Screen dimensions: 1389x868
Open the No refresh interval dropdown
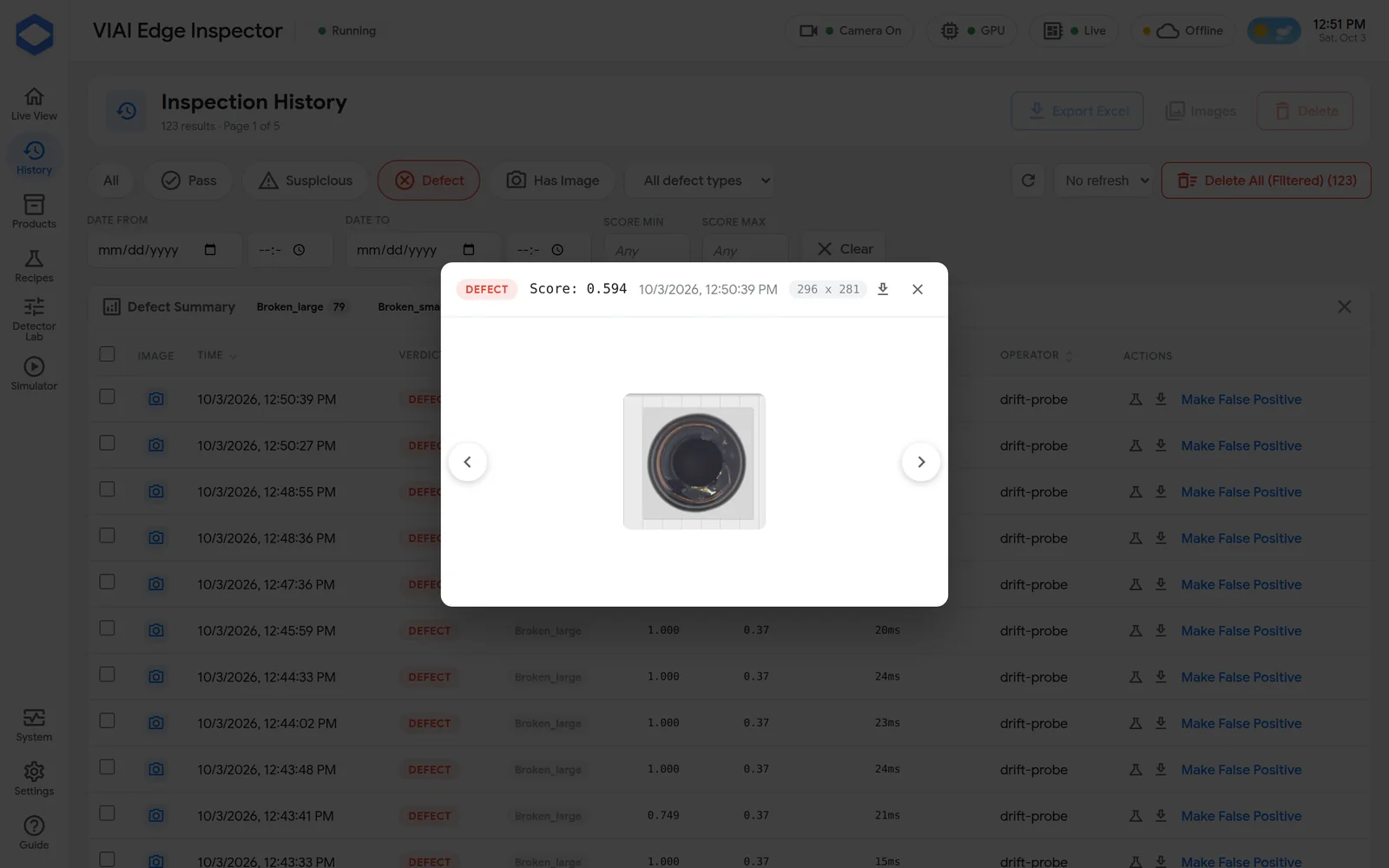point(1103,181)
